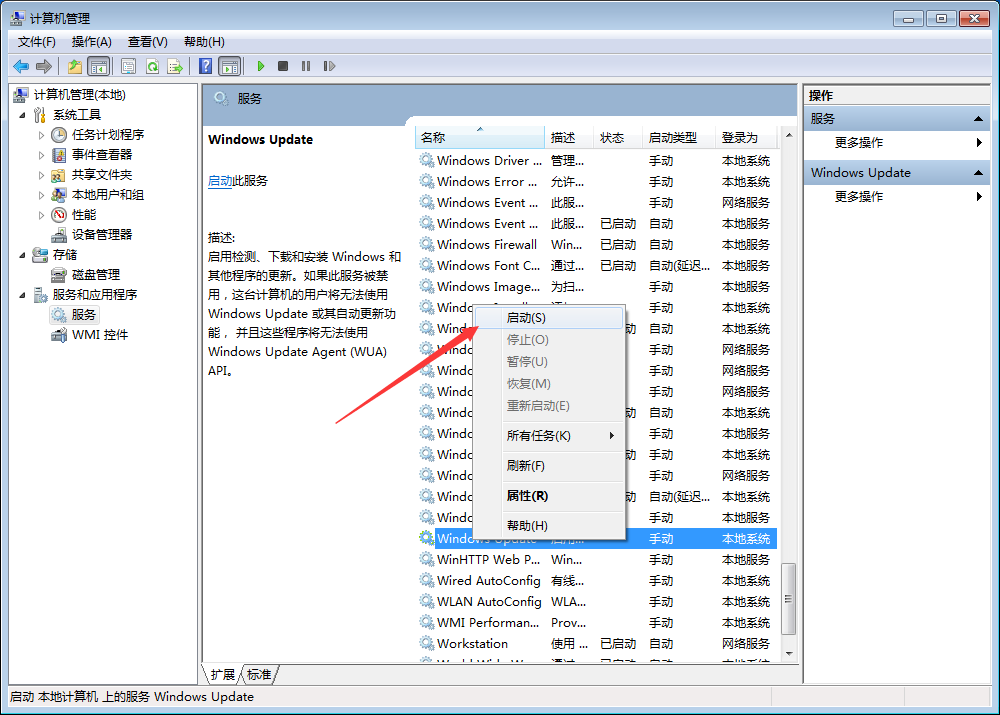Expand the 共享文件夹 node arrow
This screenshot has height=715, width=1000.
(41, 175)
